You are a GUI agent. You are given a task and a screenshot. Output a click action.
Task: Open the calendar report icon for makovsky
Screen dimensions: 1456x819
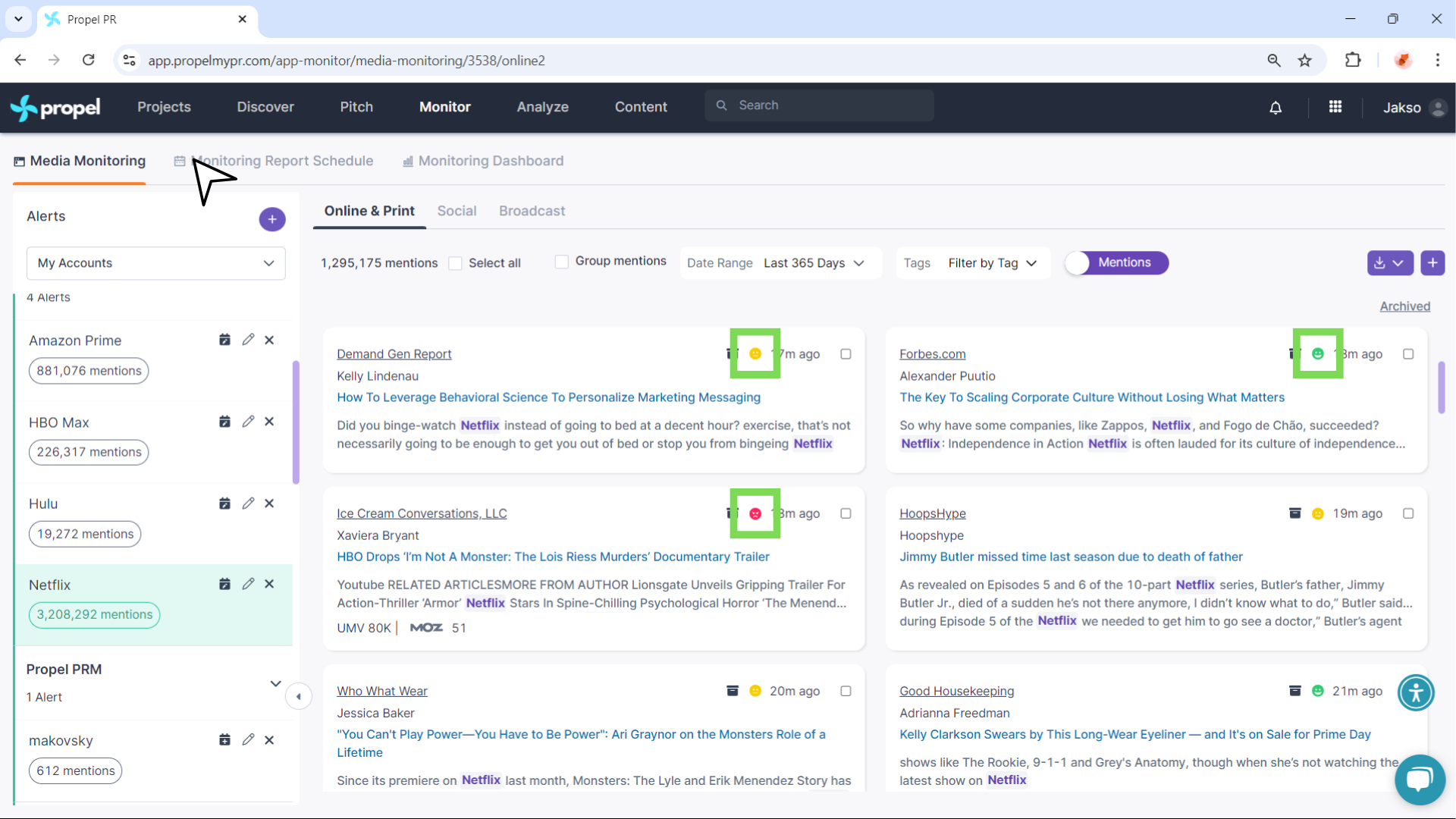tap(224, 739)
